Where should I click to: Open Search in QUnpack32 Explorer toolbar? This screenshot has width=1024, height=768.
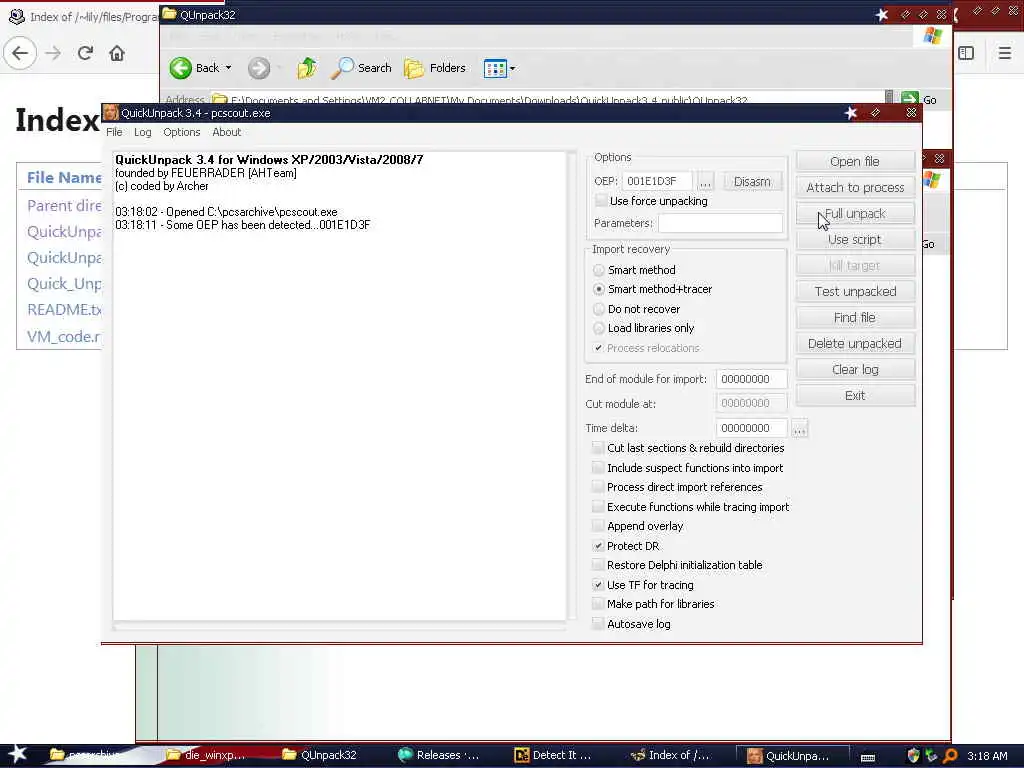point(361,68)
